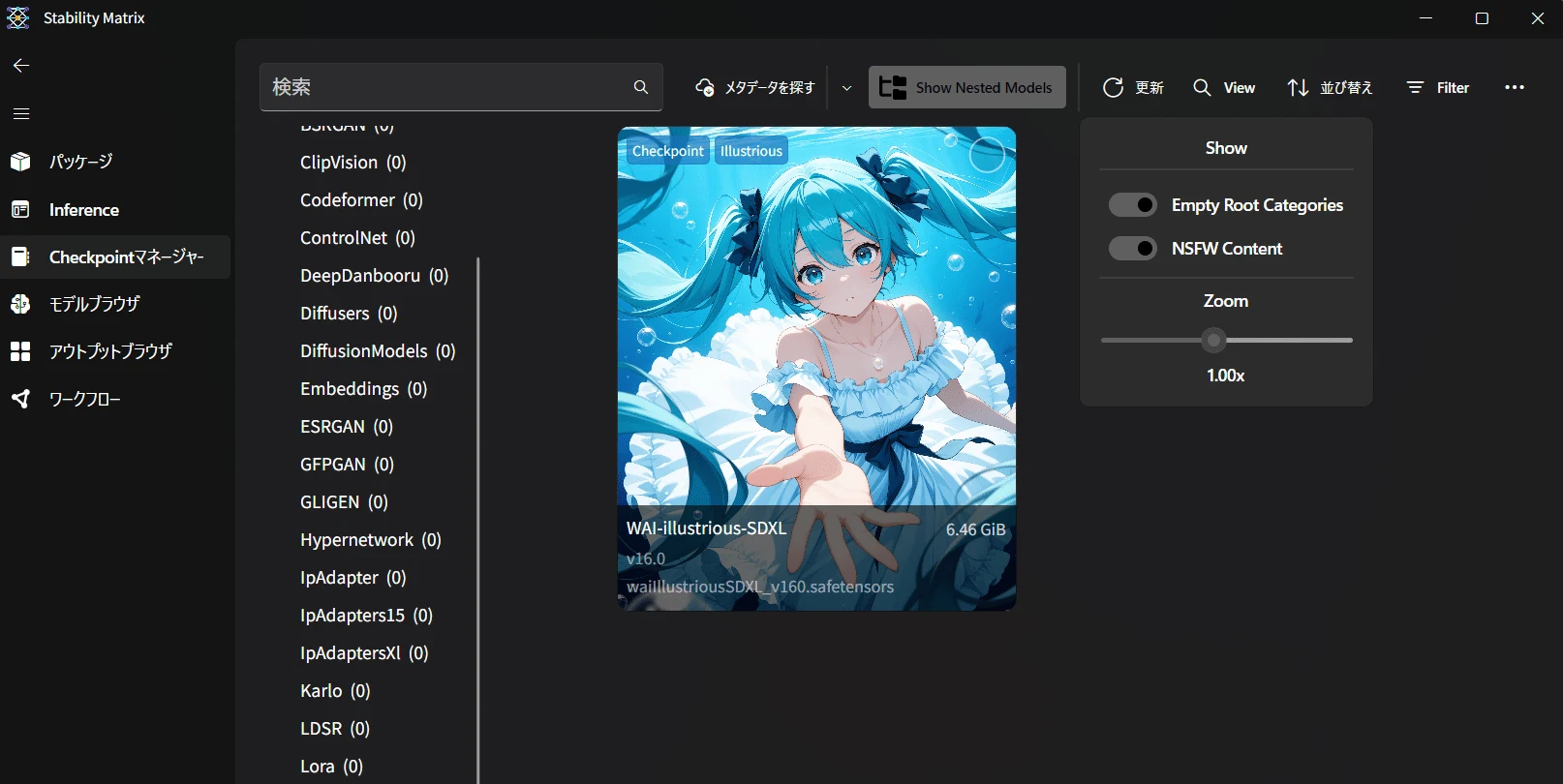The image size is (1563, 784).
Task: Select the GFPGAN (0) category
Action: 347,464
